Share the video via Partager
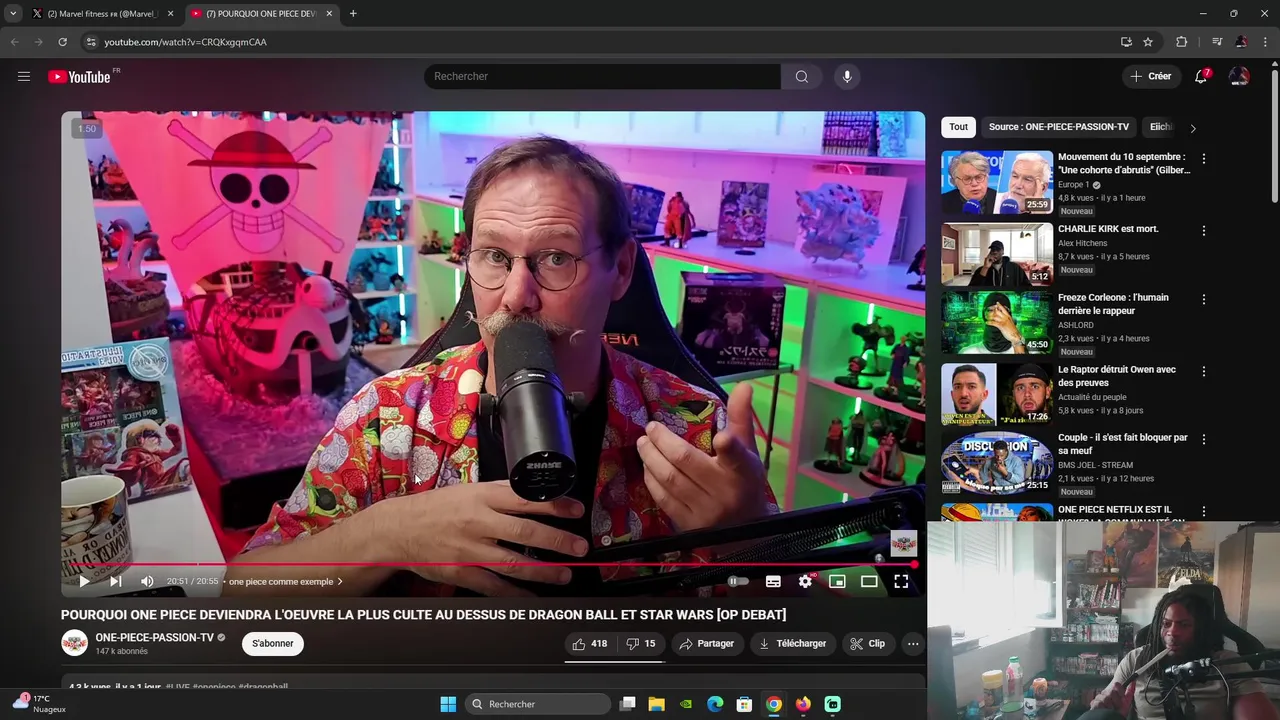The image size is (1280, 720). 706,644
